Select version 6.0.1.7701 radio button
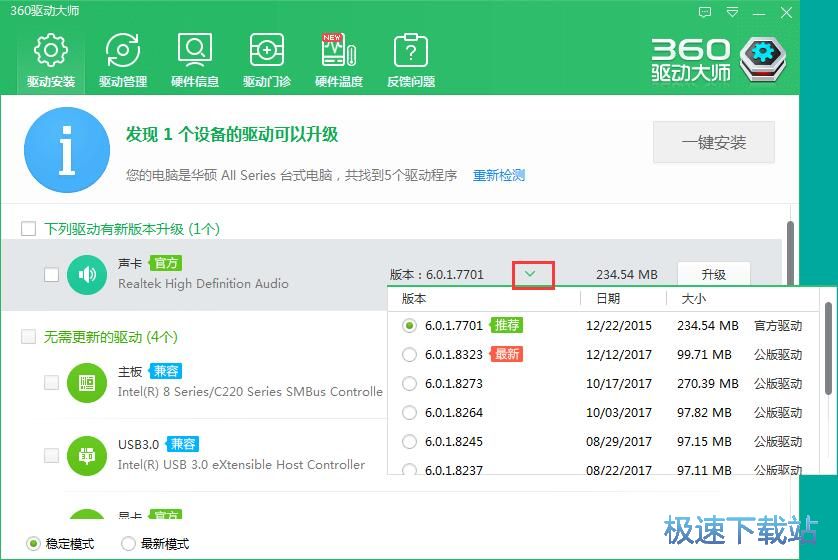 click(409, 325)
